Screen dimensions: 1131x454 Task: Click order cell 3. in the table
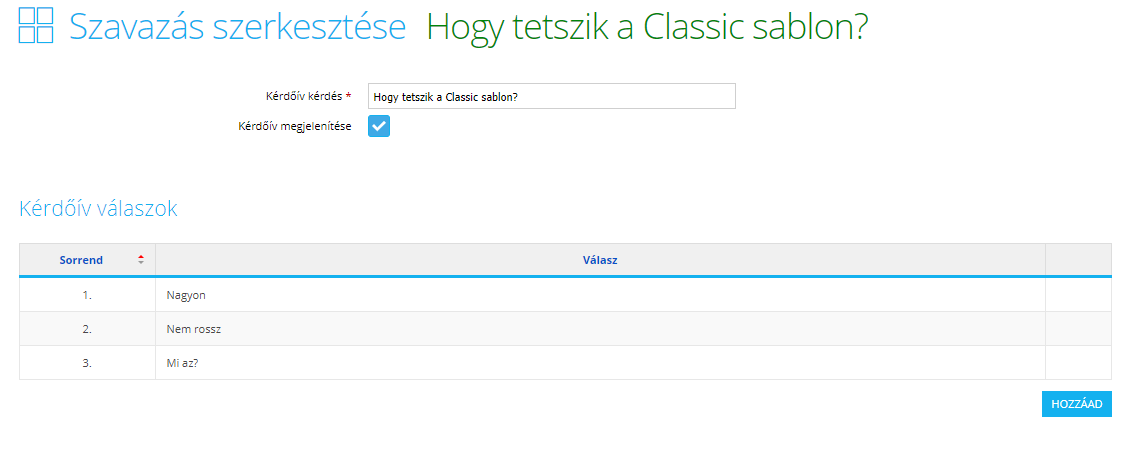click(87, 363)
